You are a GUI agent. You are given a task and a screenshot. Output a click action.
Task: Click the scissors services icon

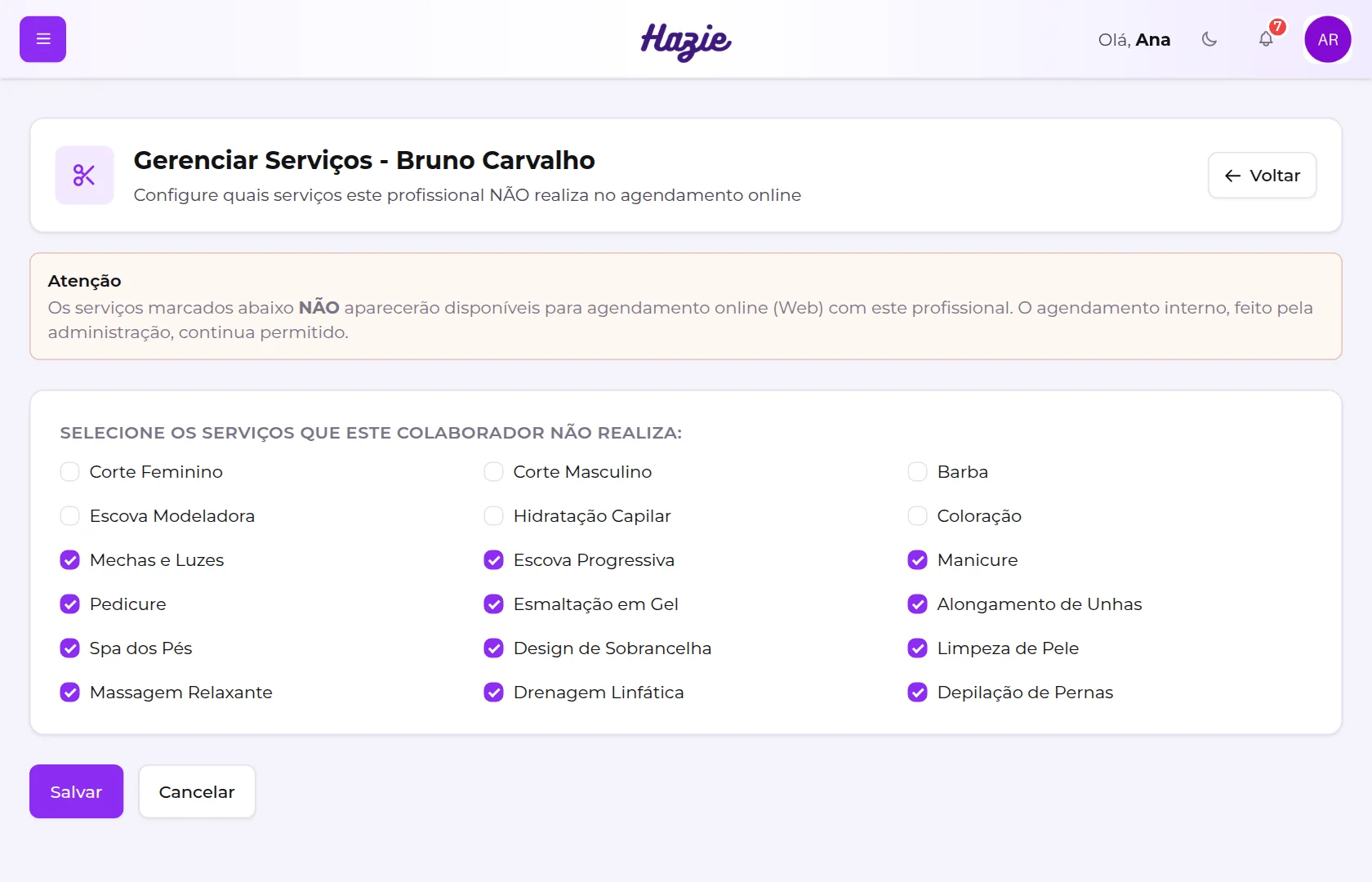click(84, 175)
